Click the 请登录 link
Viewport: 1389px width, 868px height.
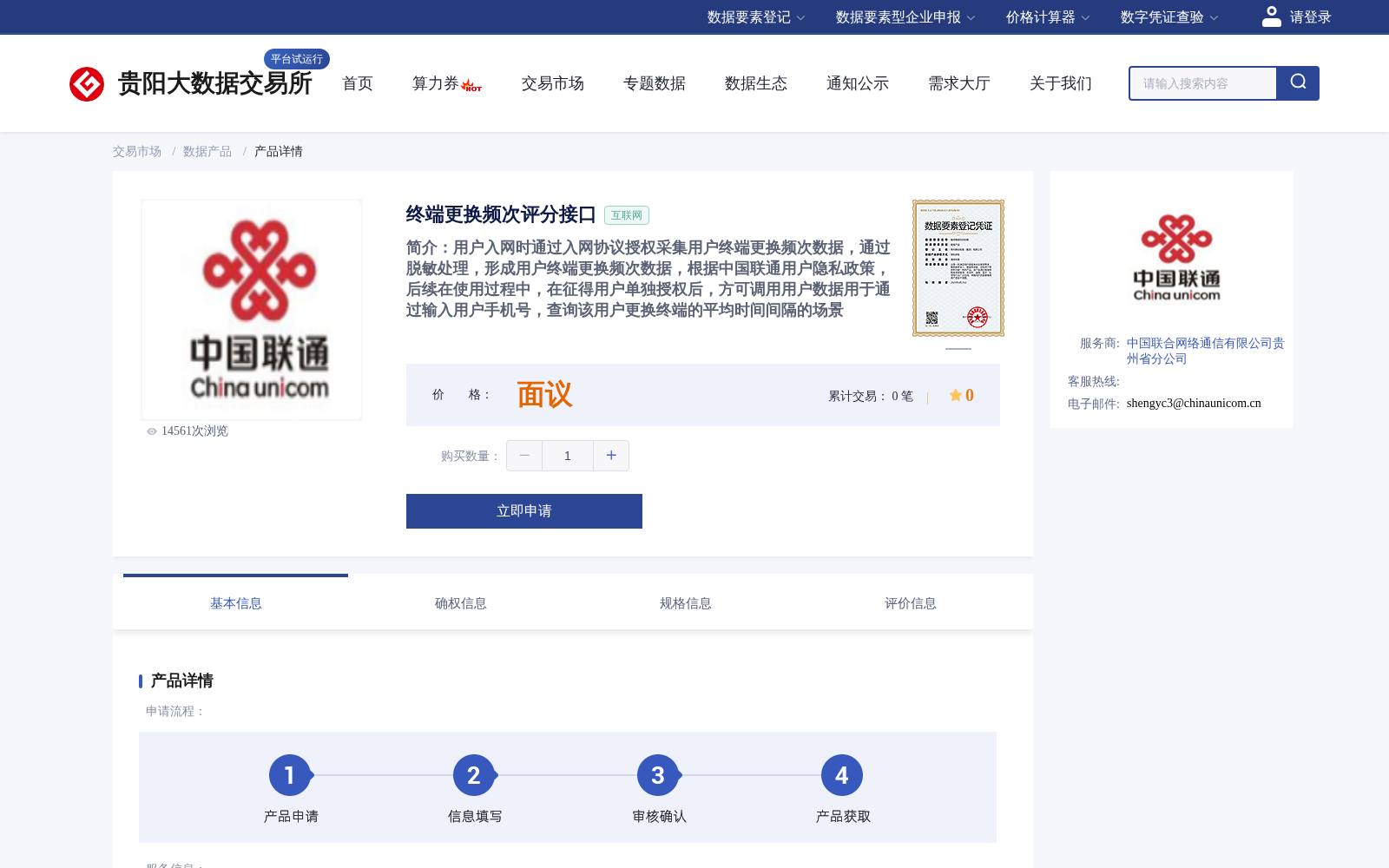click(1310, 17)
